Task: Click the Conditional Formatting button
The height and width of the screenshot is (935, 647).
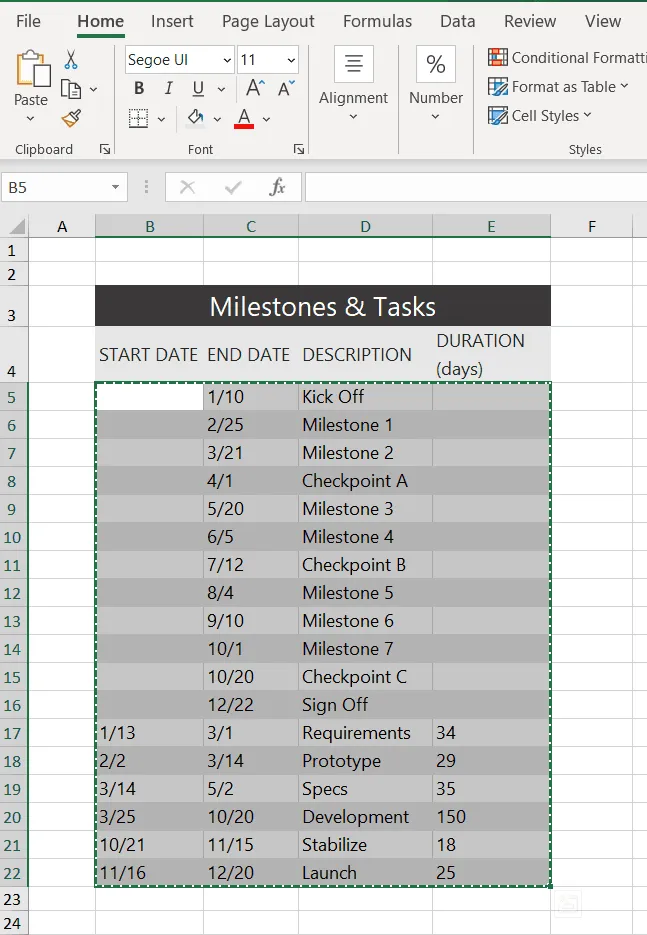Action: [566, 58]
